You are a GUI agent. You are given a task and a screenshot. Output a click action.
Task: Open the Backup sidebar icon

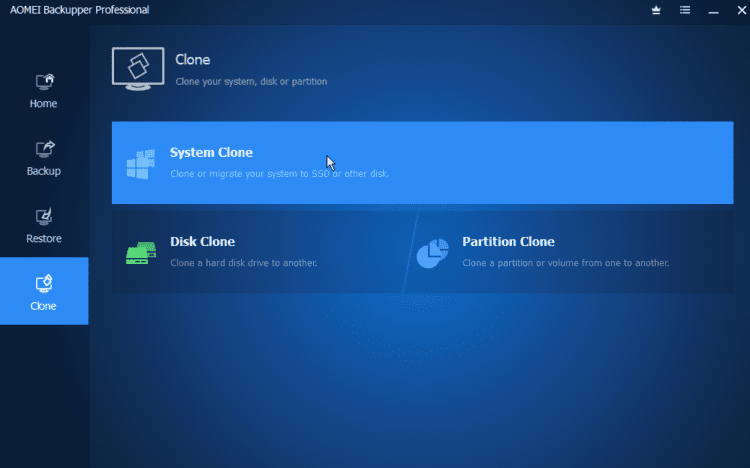[44, 149]
